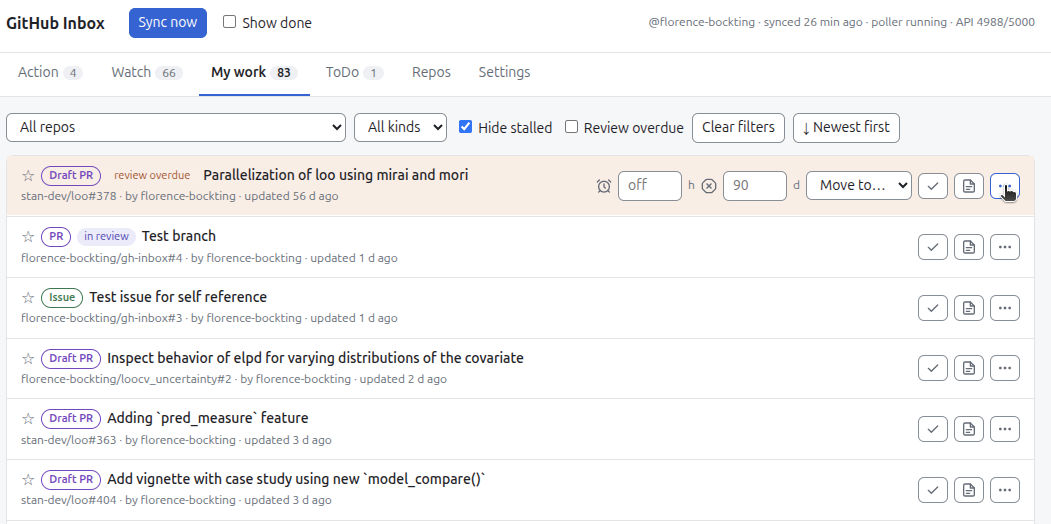Open notes for Inspect behavior of elpd
1051x524 pixels.
[x=969, y=368]
